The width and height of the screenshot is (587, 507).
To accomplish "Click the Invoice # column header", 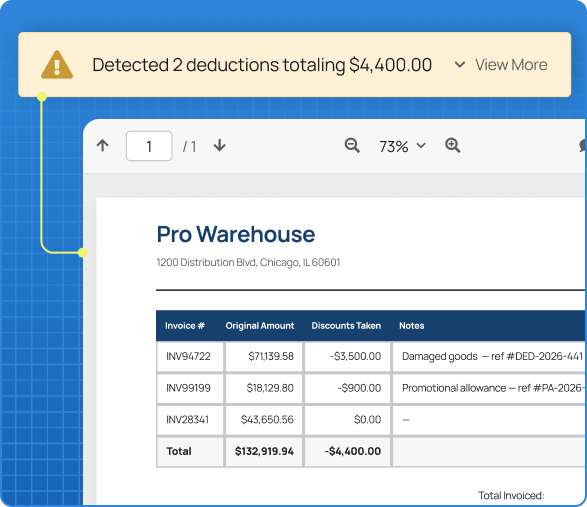I will tap(185, 326).
